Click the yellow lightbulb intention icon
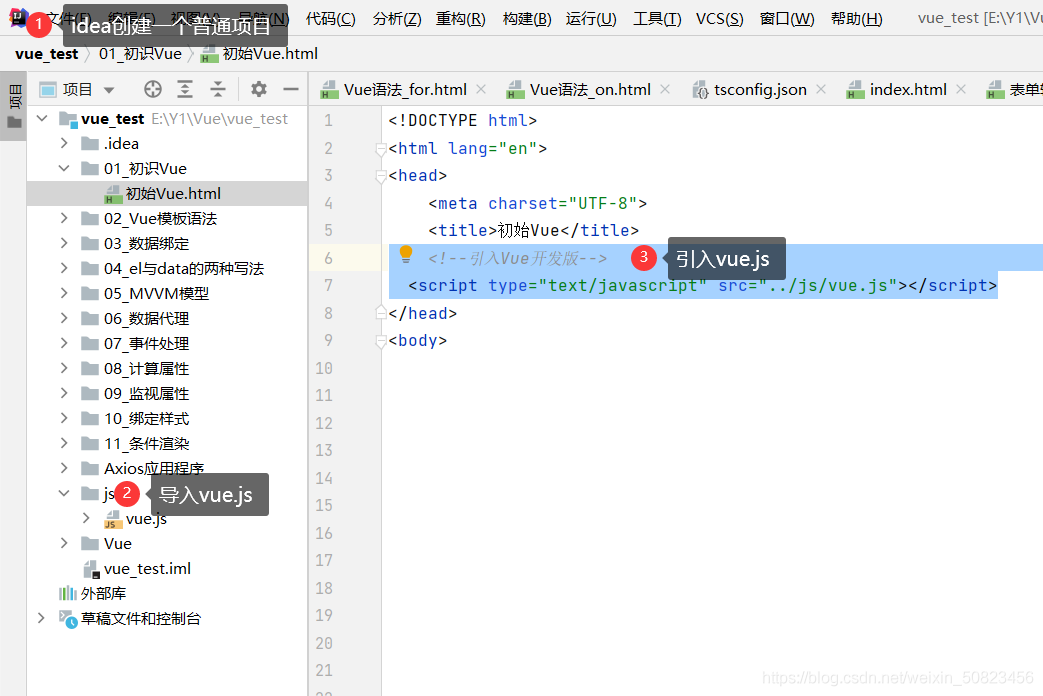Screen dimensions: 1043x696 tap(406, 255)
